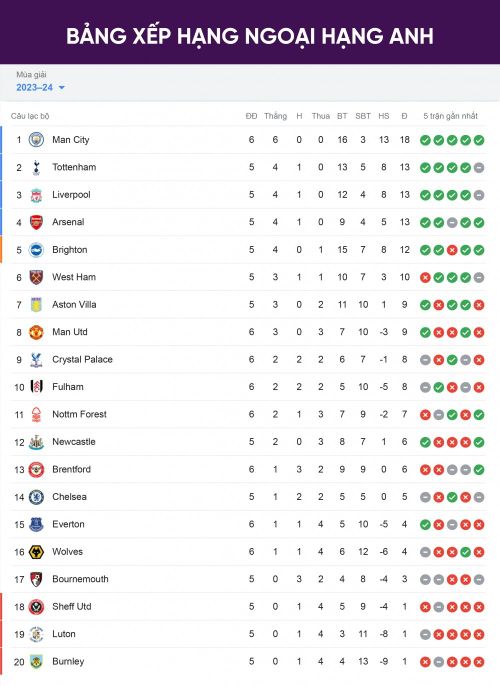
Task: Click Arsenal's grey draw icon in recent form
Action: [452, 223]
